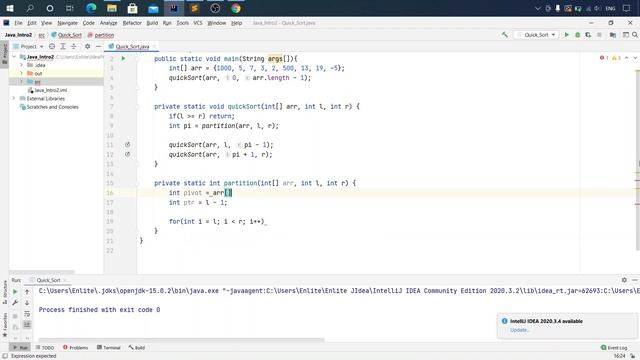Open Windows Start menu
Screen dimensions: 640x360
9,8
